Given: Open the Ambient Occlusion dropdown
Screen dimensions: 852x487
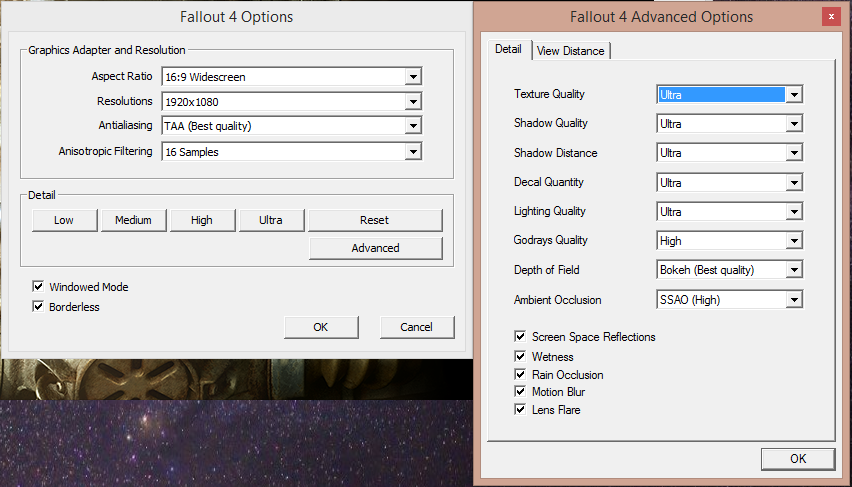Looking at the screenshot, I should coord(729,299).
